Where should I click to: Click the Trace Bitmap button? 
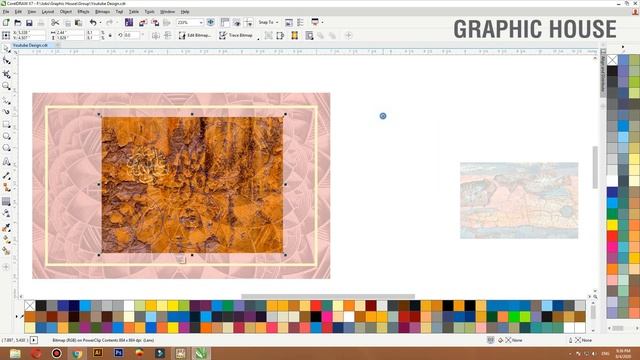(x=236, y=36)
